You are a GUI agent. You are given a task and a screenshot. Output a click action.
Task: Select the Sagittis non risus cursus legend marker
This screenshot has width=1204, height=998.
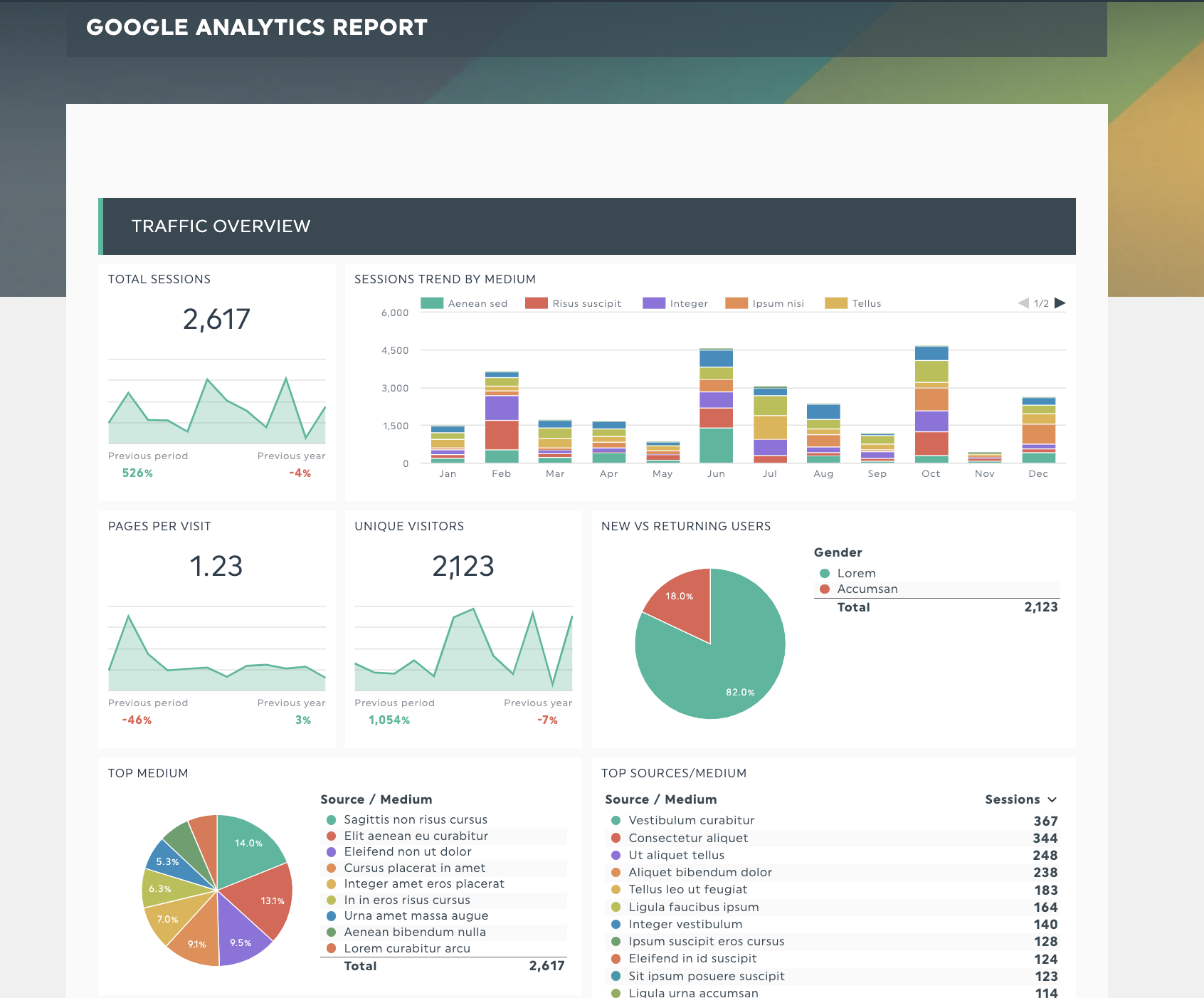point(330,819)
